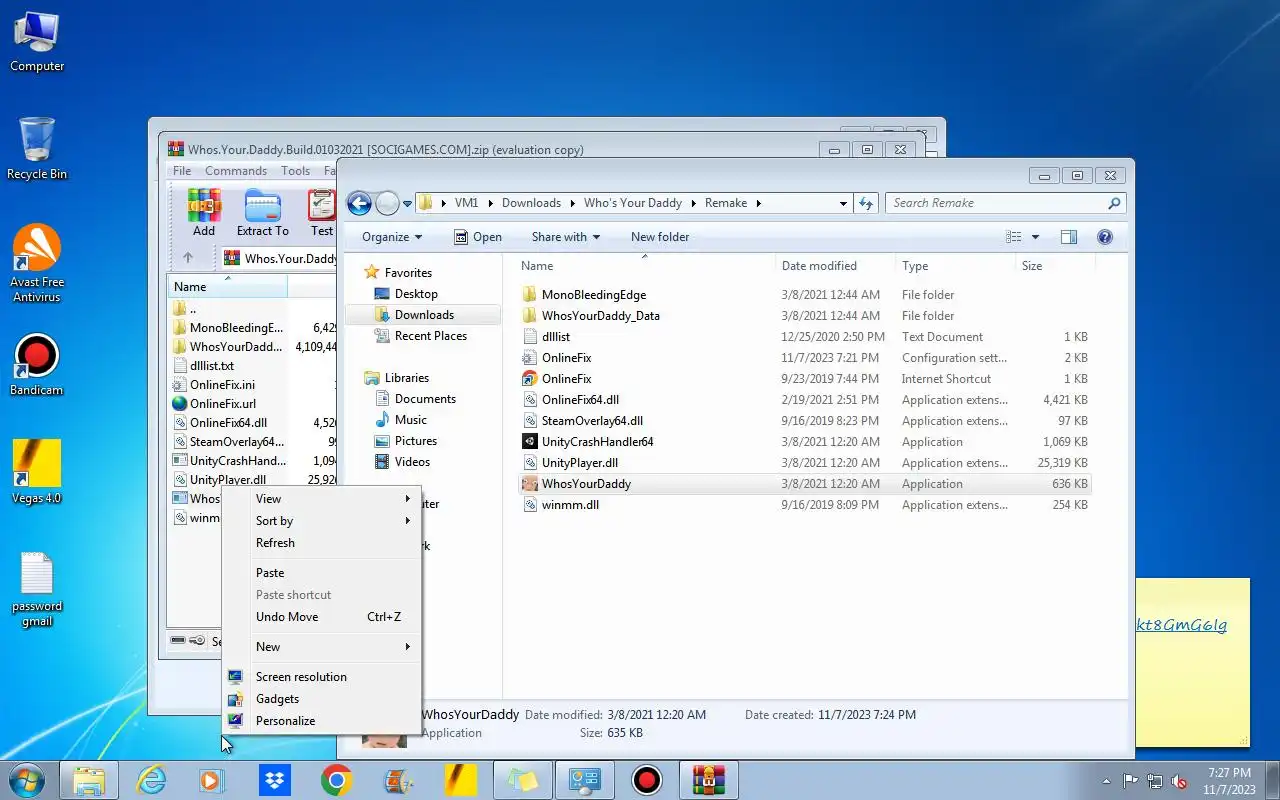Open the Share with dropdown
1280x800 pixels.
(x=566, y=237)
